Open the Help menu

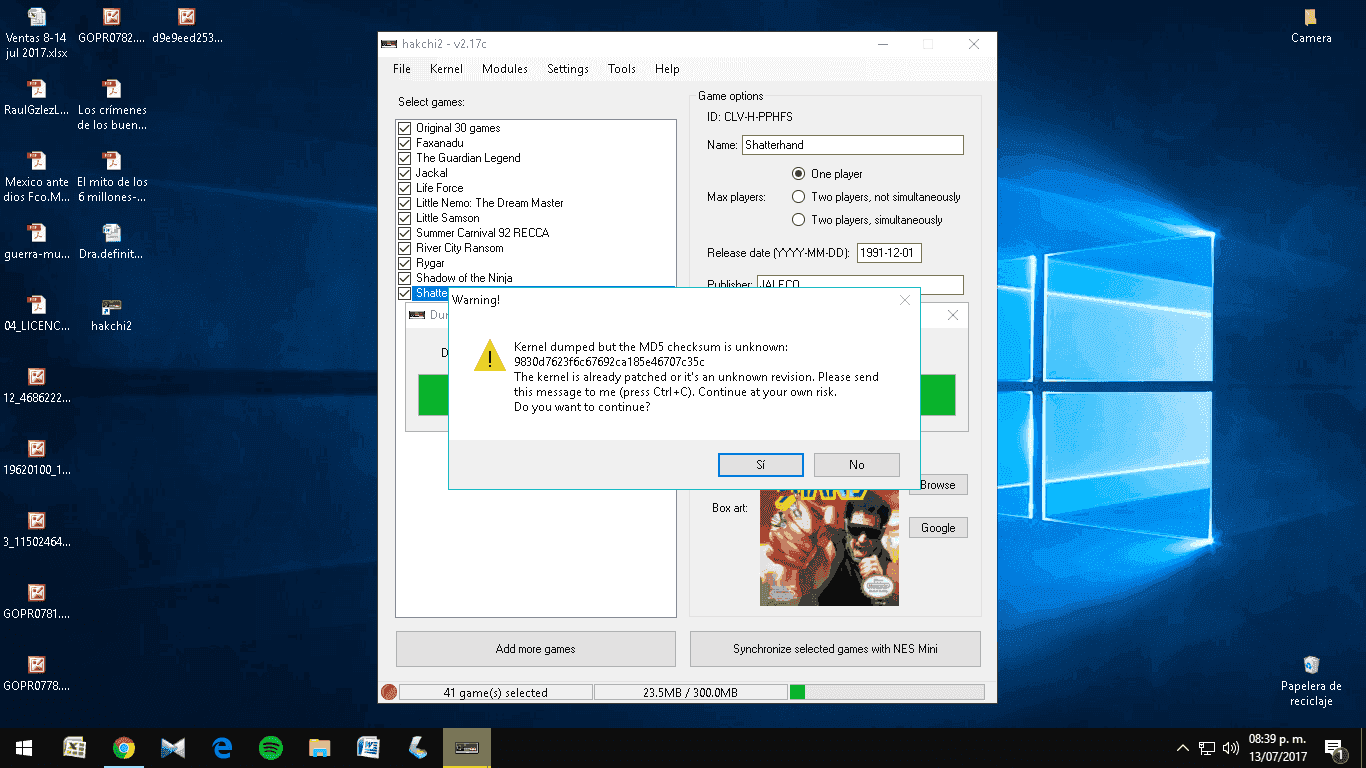pyautogui.click(x=667, y=69)
